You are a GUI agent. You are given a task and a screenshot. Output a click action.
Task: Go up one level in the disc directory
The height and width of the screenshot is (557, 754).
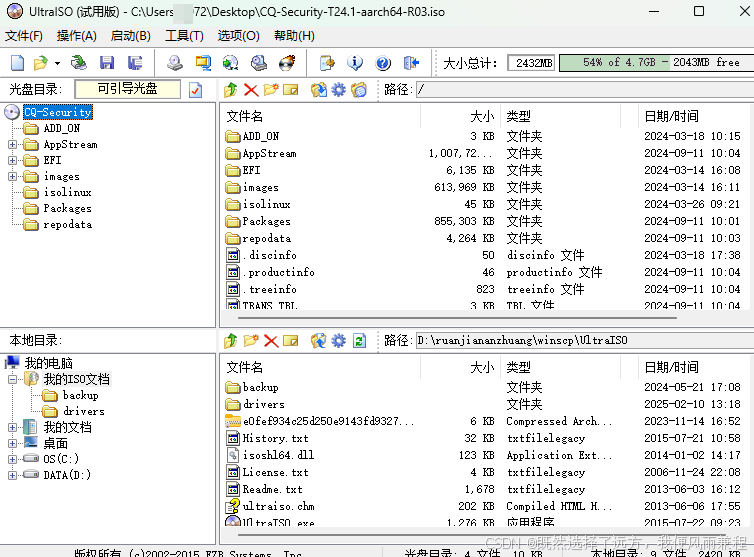tap(231, 89)
